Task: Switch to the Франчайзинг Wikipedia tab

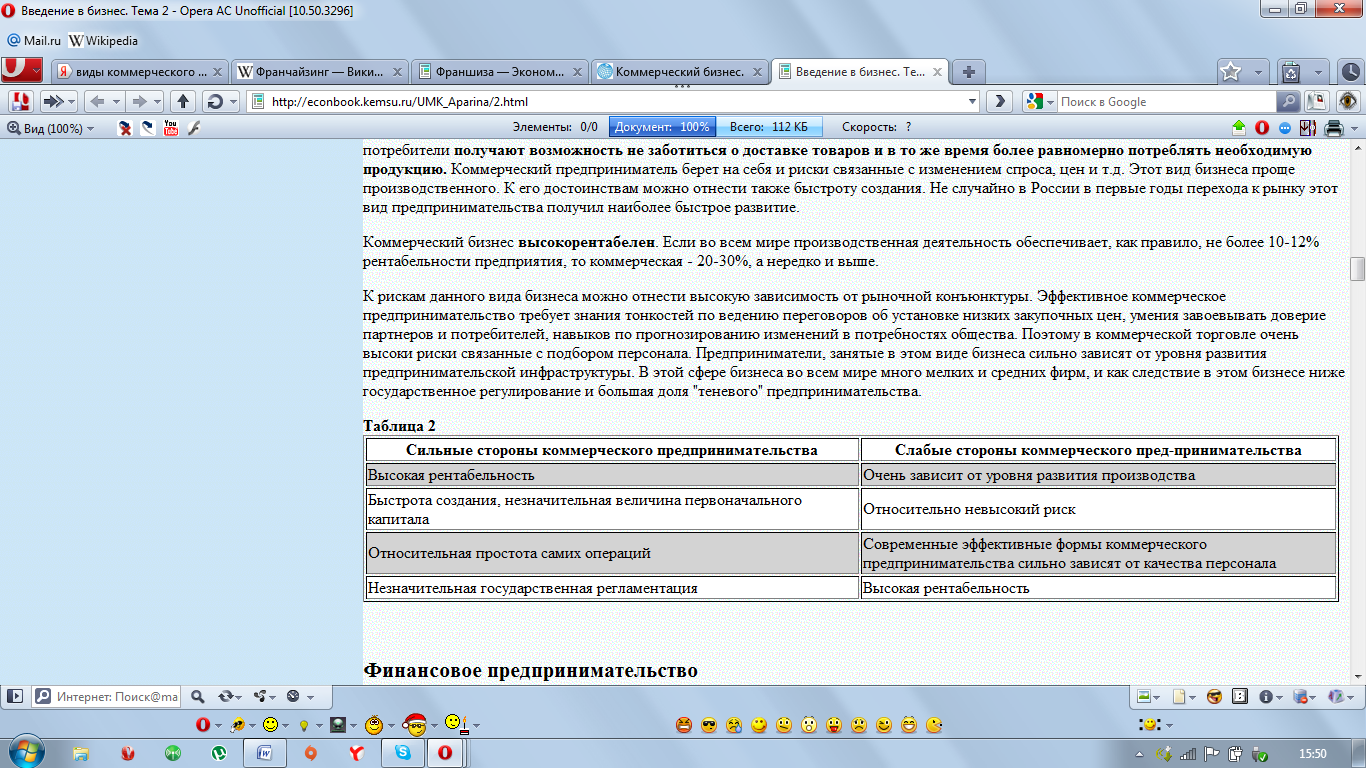Action: coord(319,72)
